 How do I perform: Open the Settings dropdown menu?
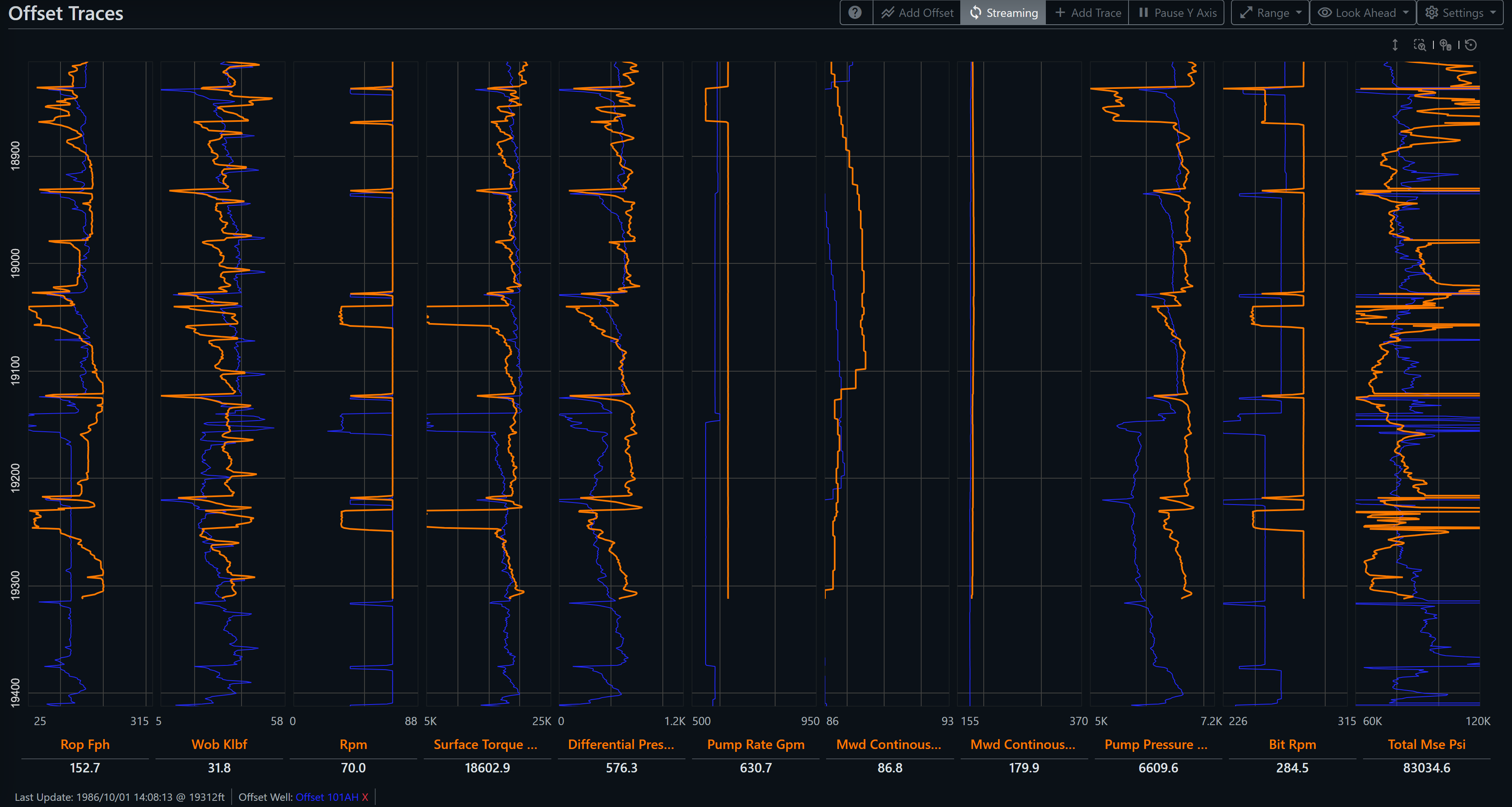(1461, 12)
